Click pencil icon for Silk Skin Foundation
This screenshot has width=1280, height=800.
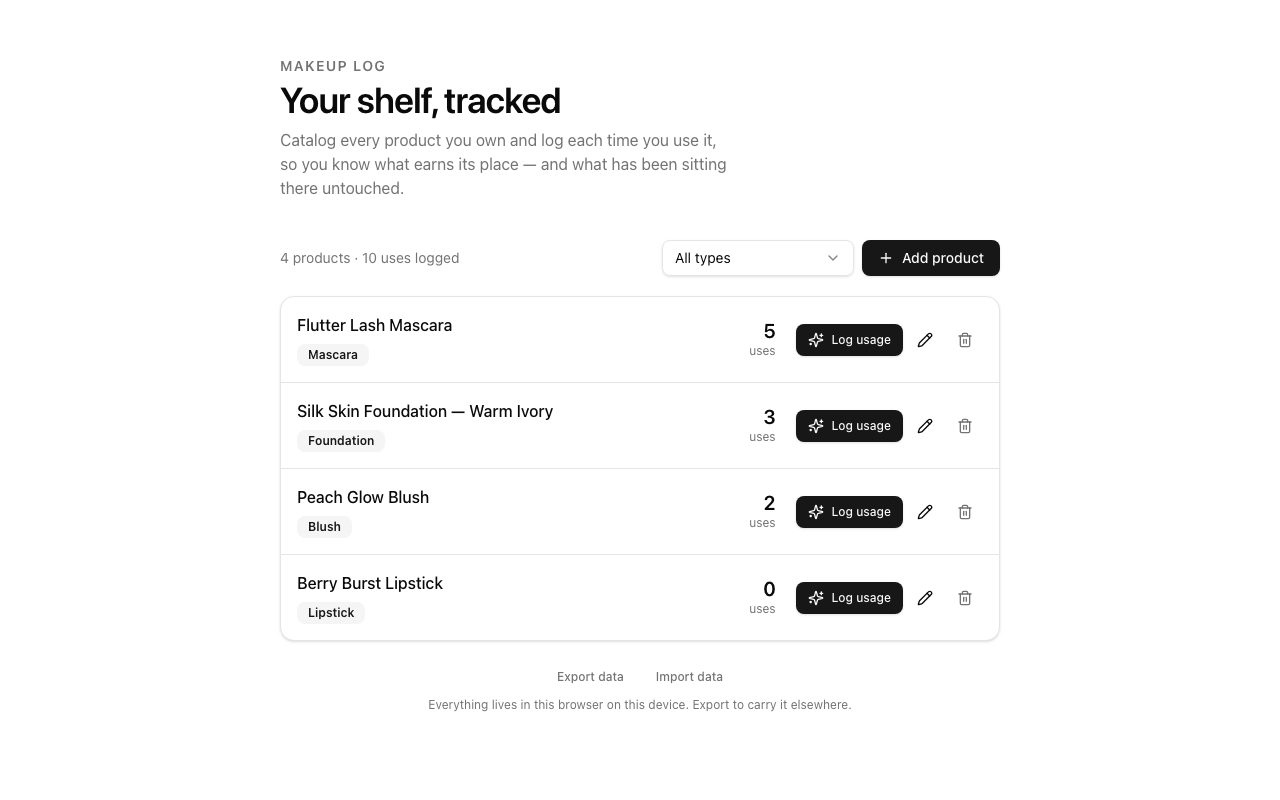(925, 426)
